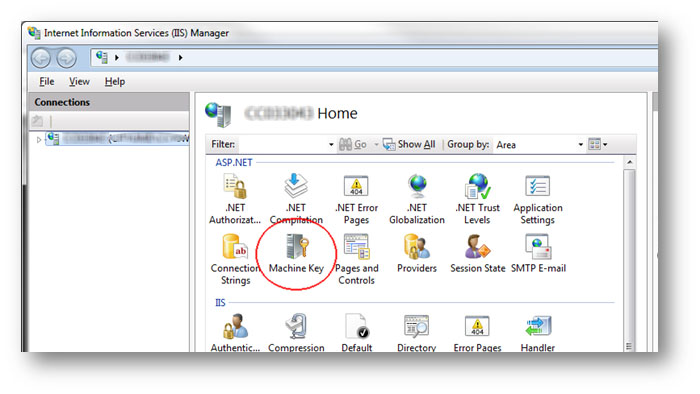This screenshot has width=700, height=394.
Task: Open the Machine Key feature
Action: [x=296, y=254]
